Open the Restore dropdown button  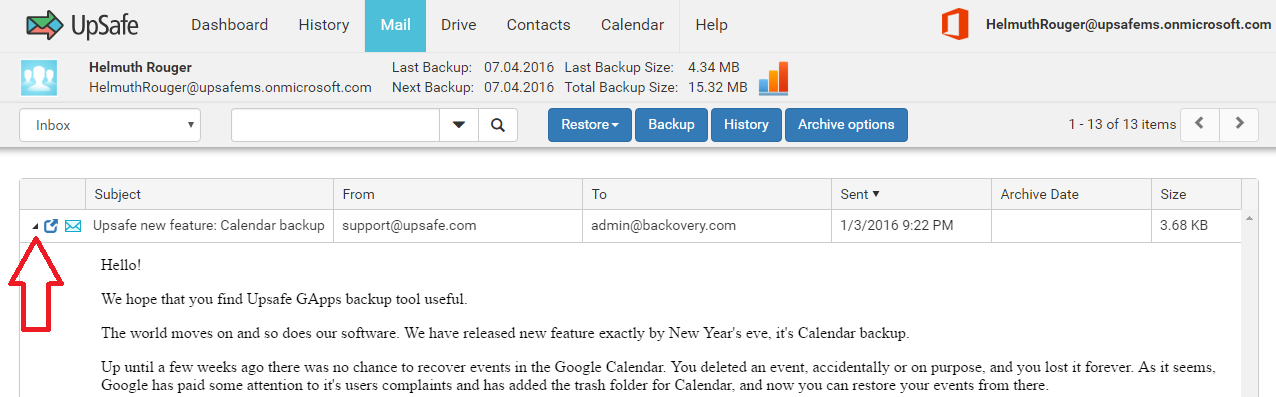[590, 125]
